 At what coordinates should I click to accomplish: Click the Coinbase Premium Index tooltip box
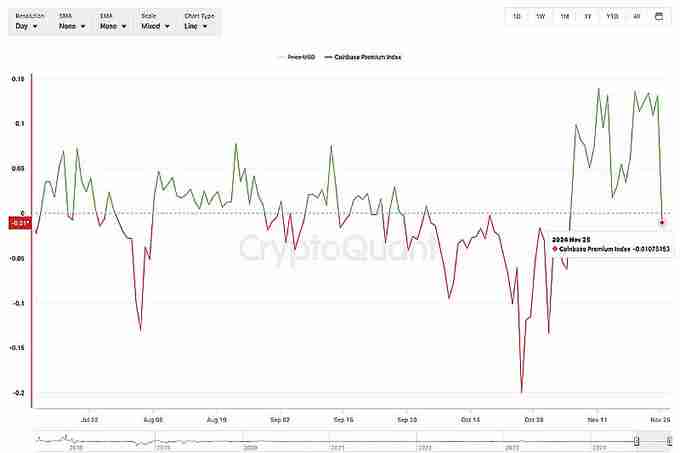pyautogui.click(x=609, y=242)
